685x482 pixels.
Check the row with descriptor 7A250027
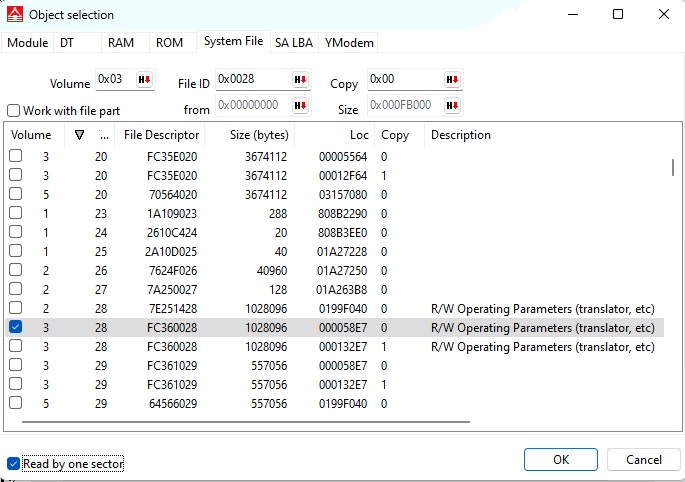[x=16, y=289]
